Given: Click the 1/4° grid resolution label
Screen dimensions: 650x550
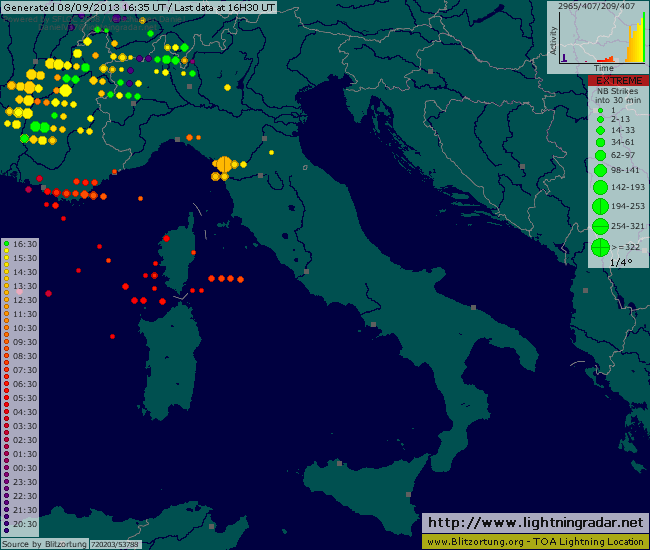Looking at the screenshot, I should pyautogui.click(x=621, y=262).
